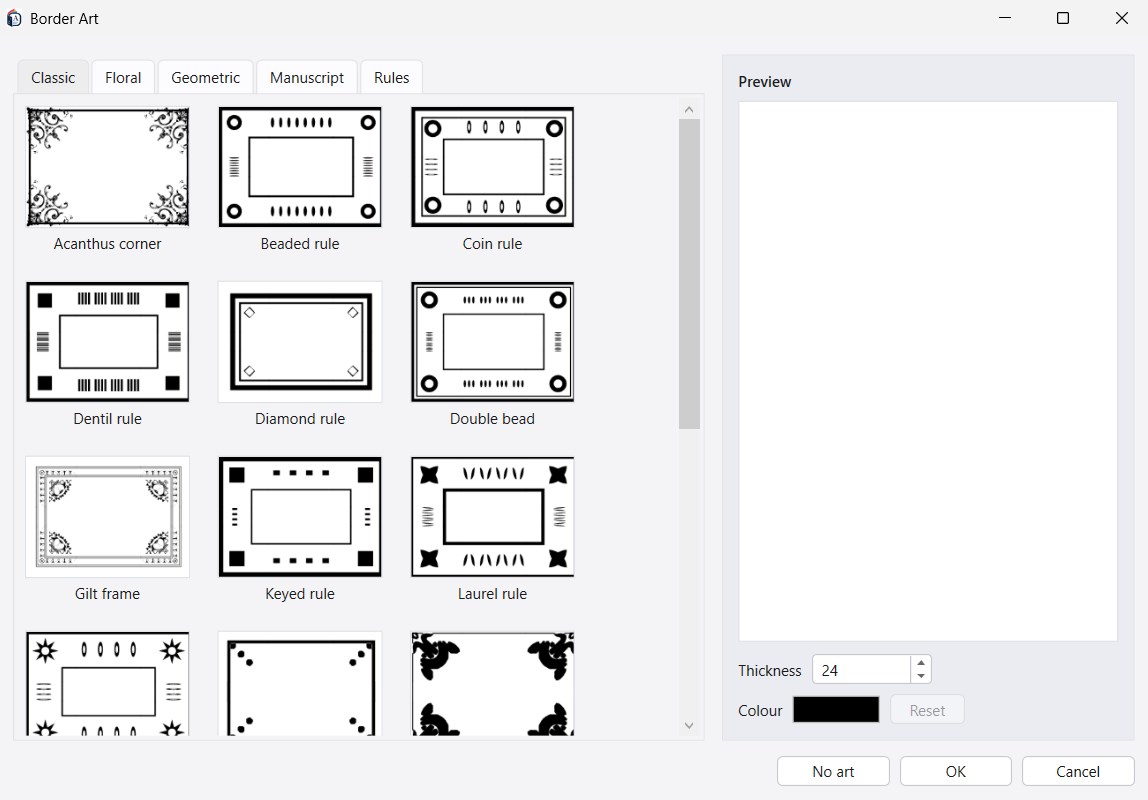The image size is (1148, 800).
Task: Show the Rules tab
Action: (392, 78)
